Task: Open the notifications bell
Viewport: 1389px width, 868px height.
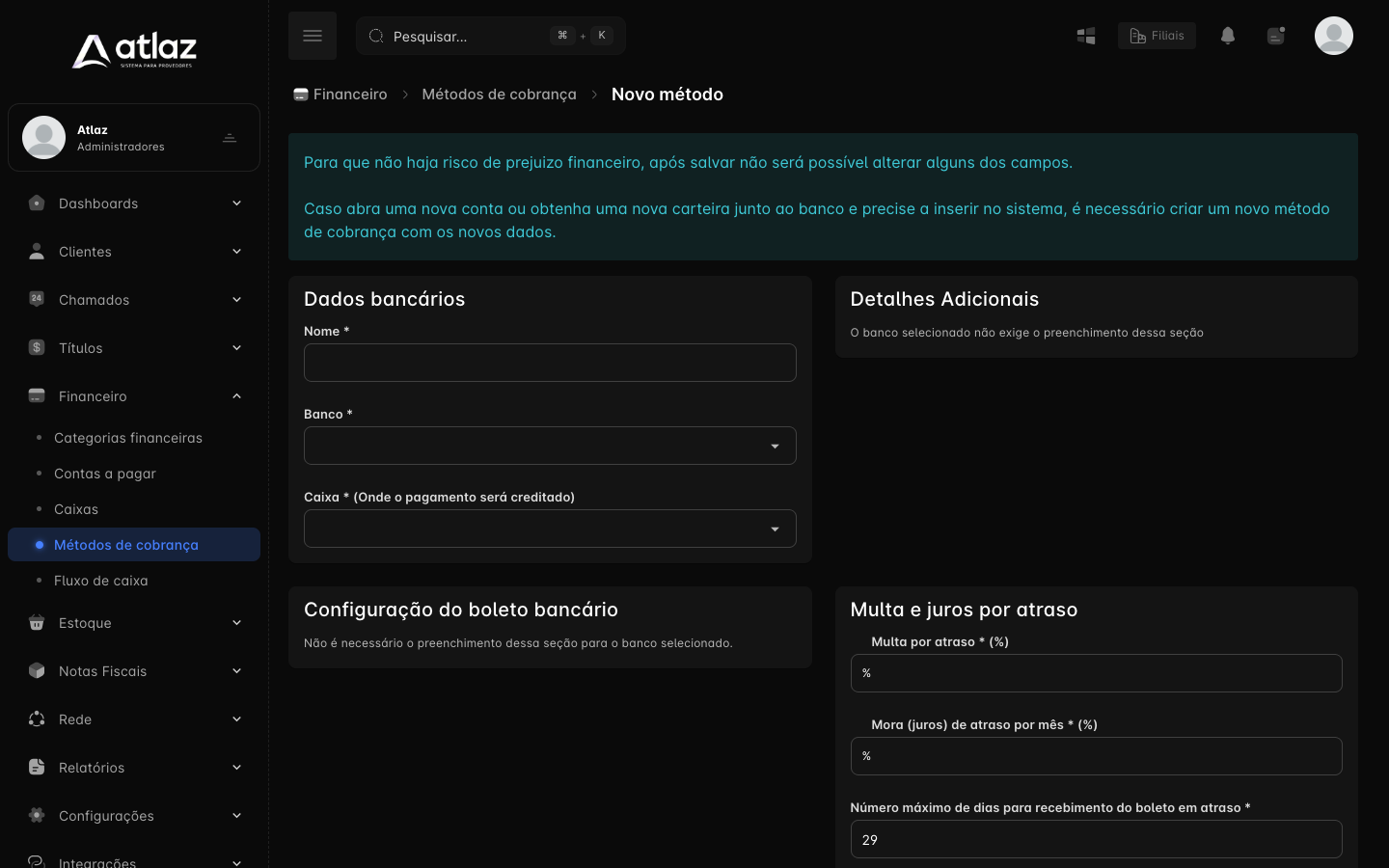Action: point(1228,36)
